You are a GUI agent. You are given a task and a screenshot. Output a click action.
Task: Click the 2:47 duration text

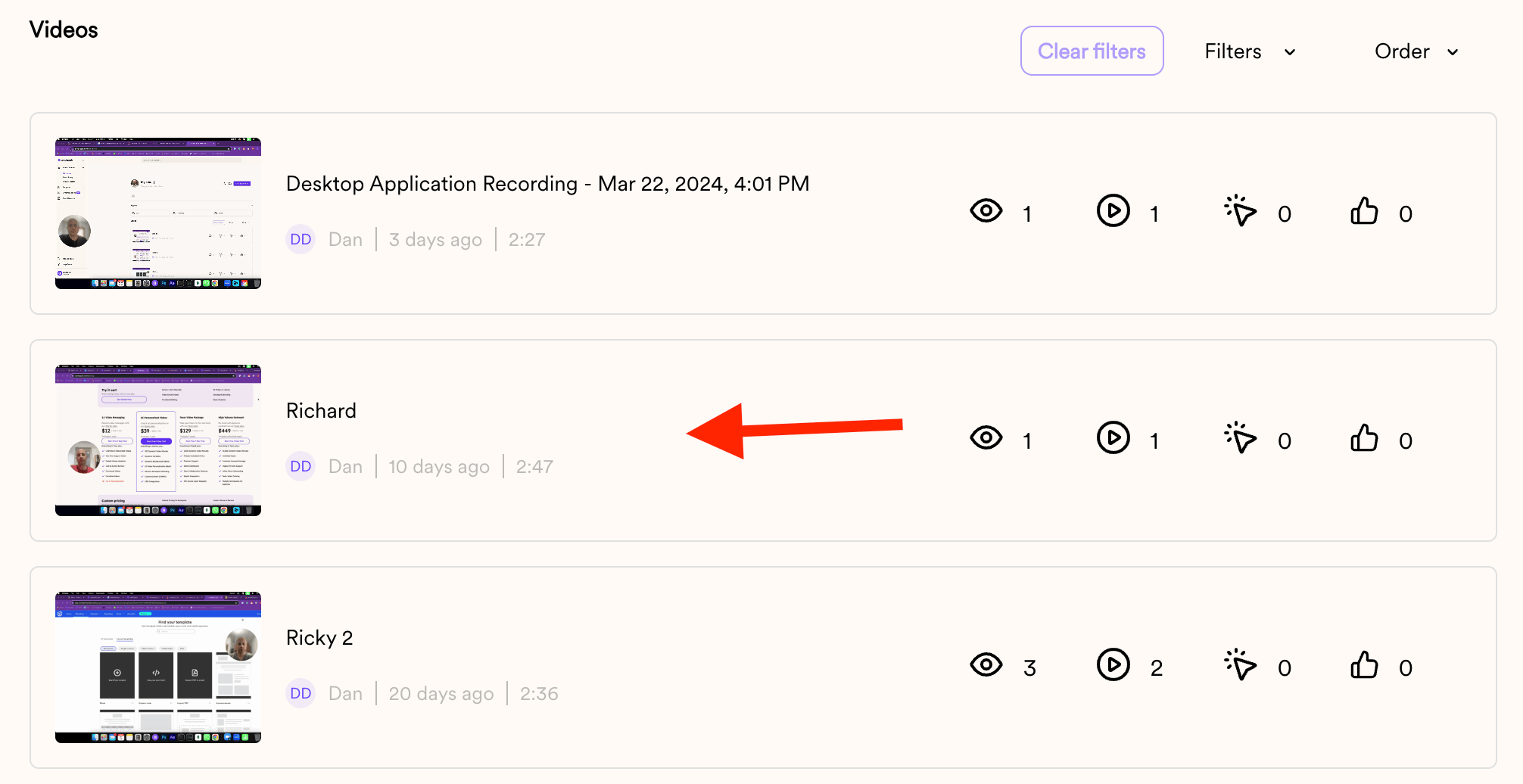[534, 467]
